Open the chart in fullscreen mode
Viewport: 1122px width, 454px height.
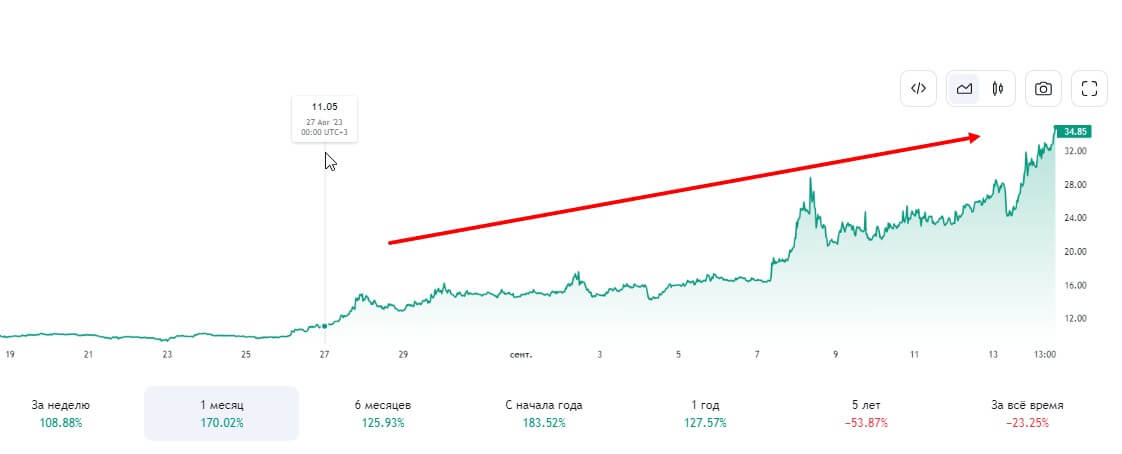pyautogui.click(x=1089, y=88)
